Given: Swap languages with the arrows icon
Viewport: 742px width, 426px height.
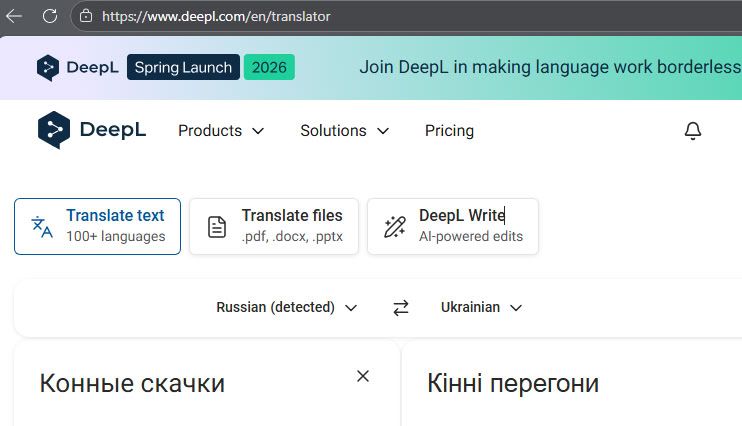Looking at the screenshot, I should click(401, 308).
